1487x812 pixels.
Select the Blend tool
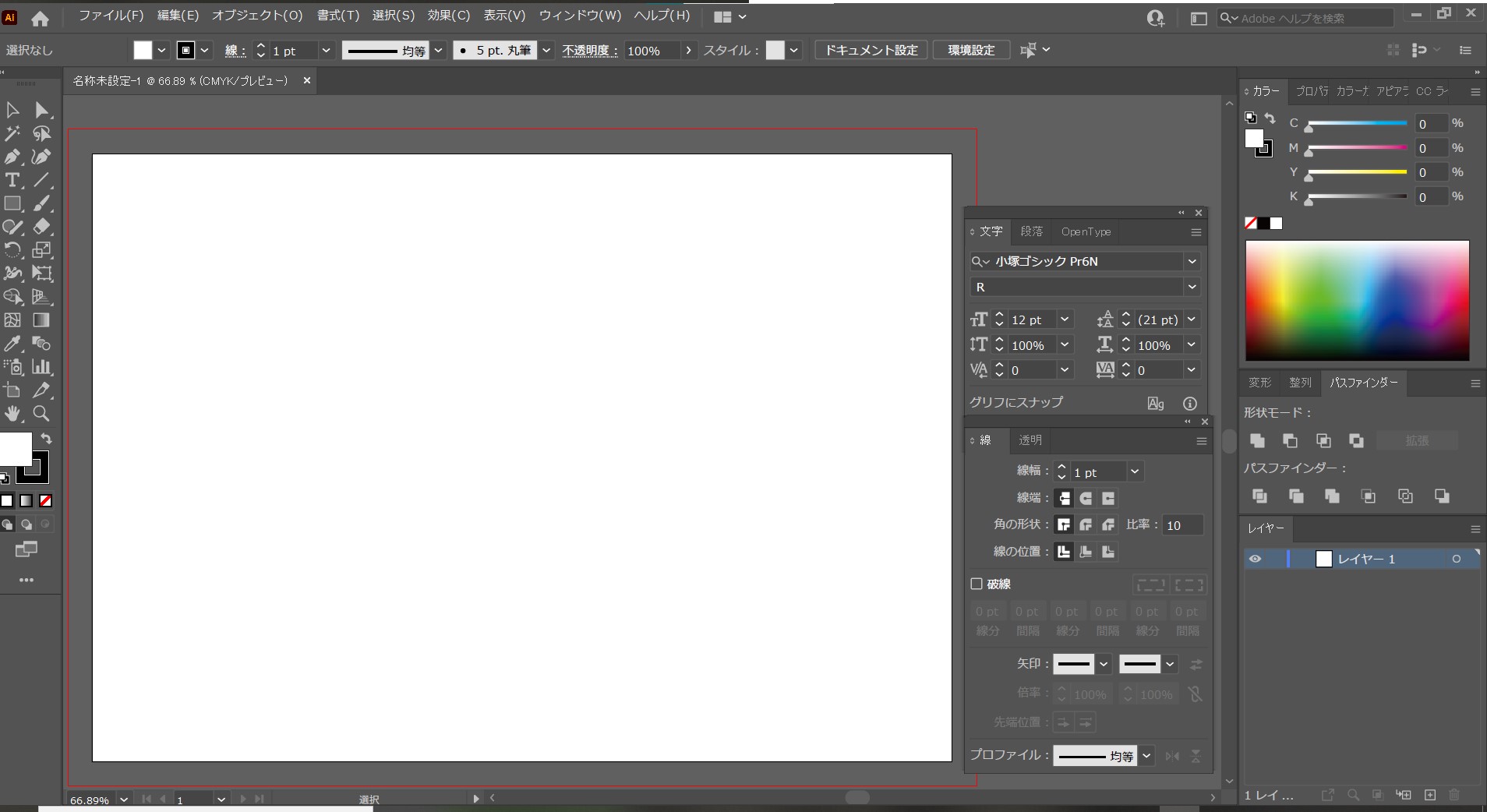click(x=41, y=344)
